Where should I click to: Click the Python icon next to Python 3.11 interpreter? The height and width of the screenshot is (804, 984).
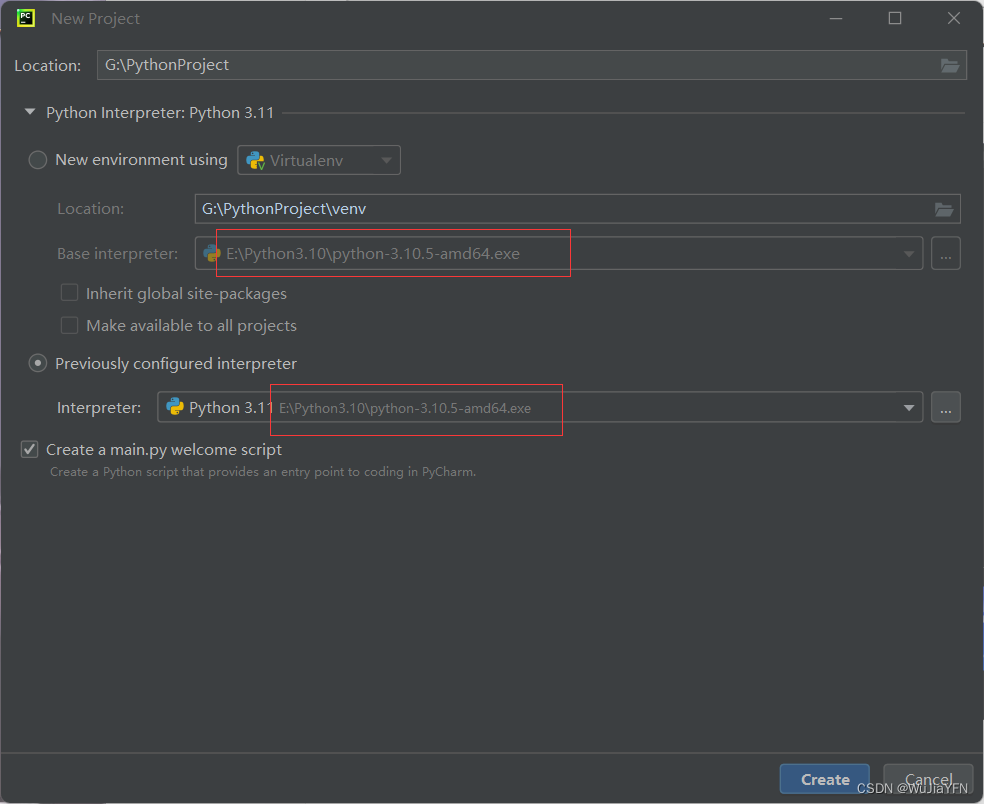pyautogui.click(x=174, y=407)
